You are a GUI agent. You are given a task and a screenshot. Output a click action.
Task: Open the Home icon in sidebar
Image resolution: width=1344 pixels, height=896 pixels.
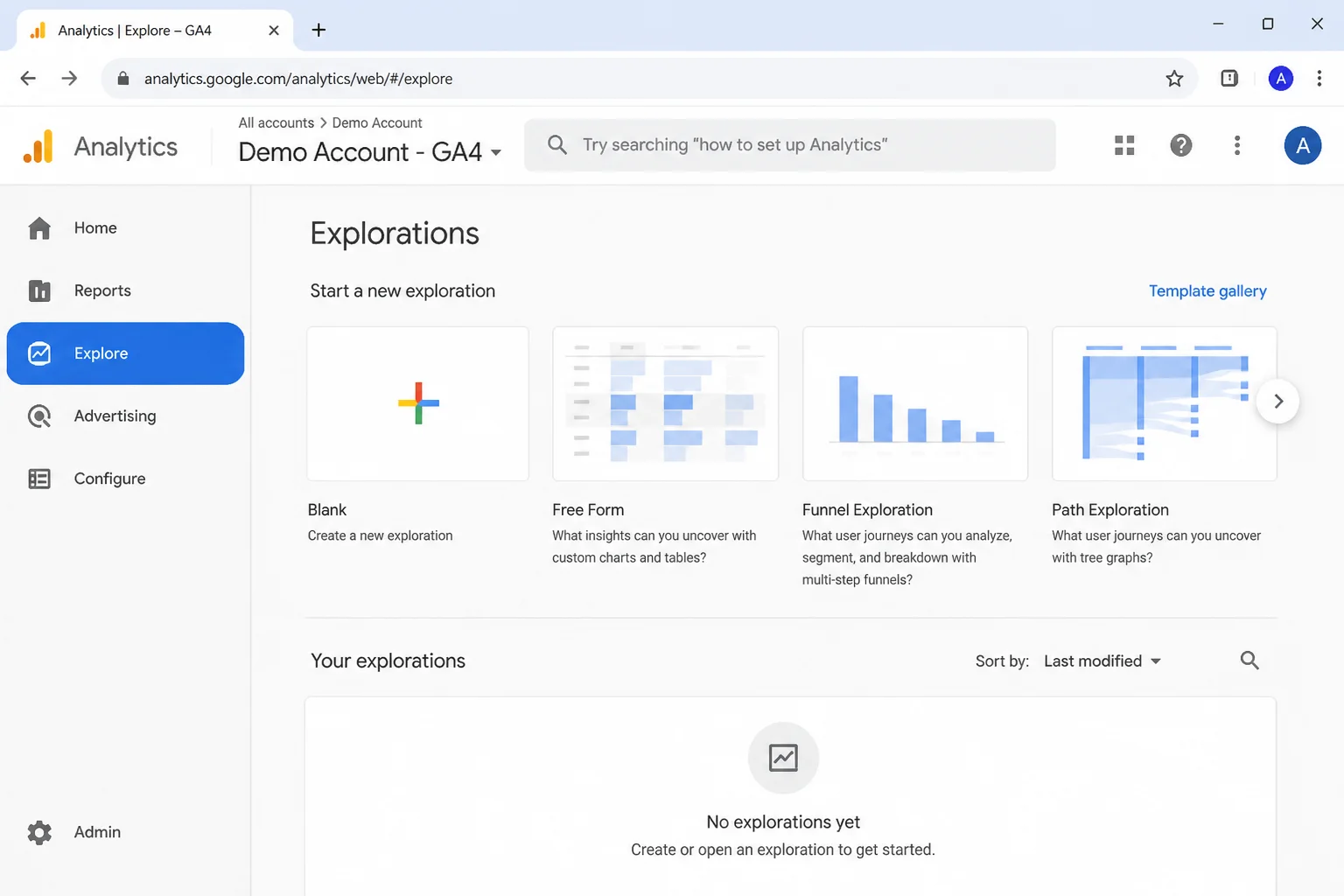click(x=39, y=228)
